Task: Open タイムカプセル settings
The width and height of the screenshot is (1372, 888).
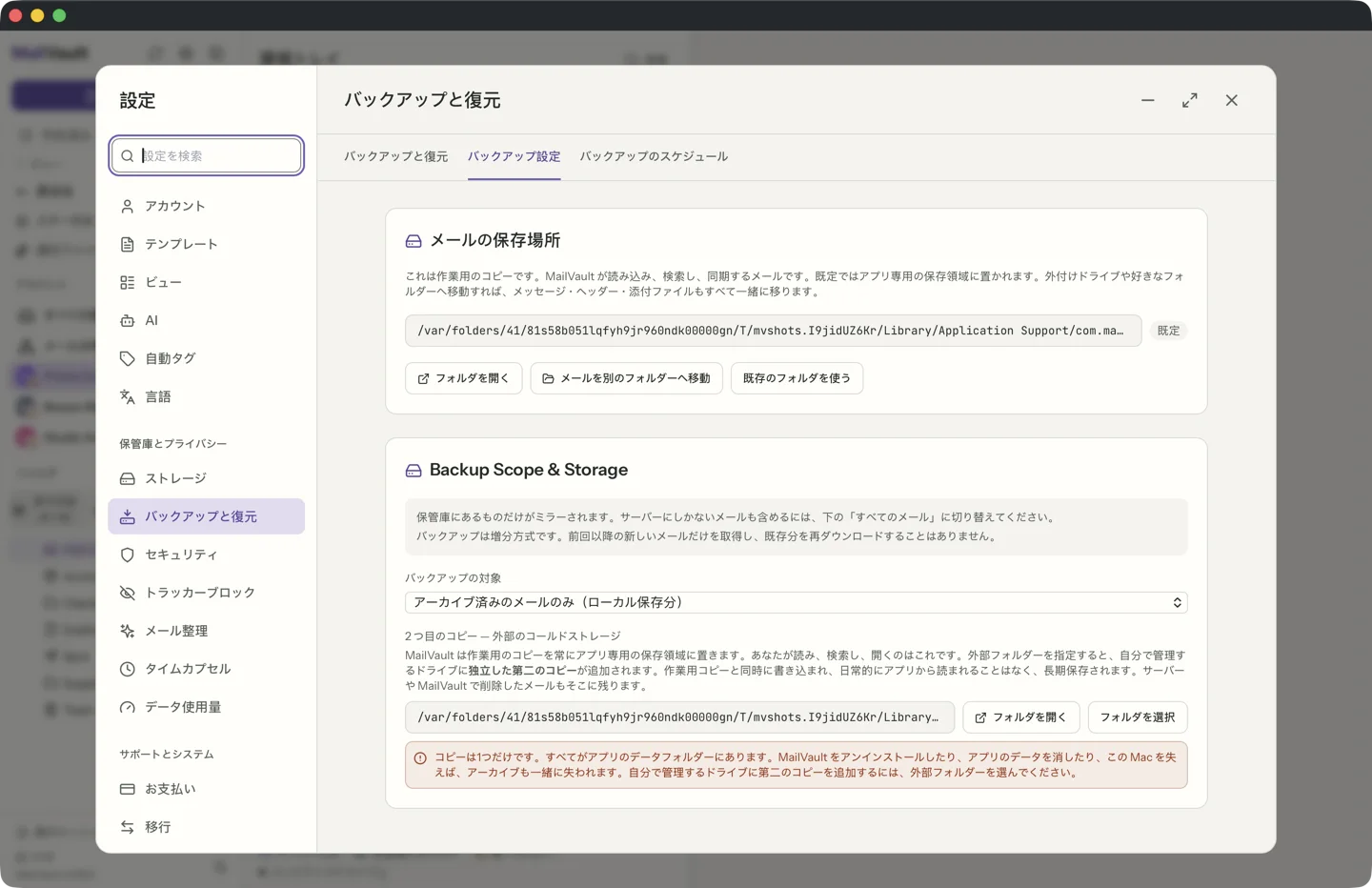Action: [206, 669]
